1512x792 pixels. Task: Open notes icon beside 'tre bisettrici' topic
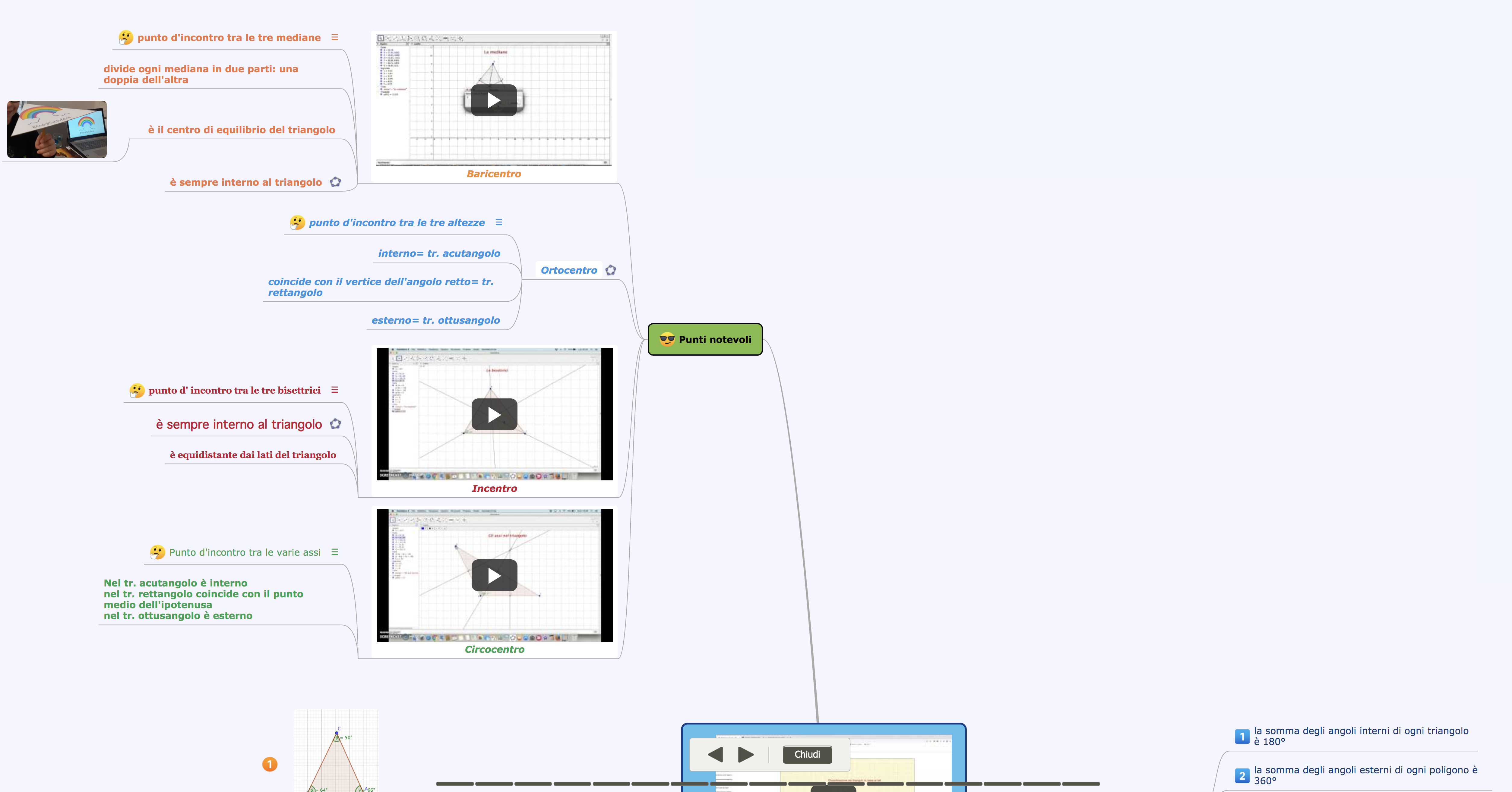[334, 390]
